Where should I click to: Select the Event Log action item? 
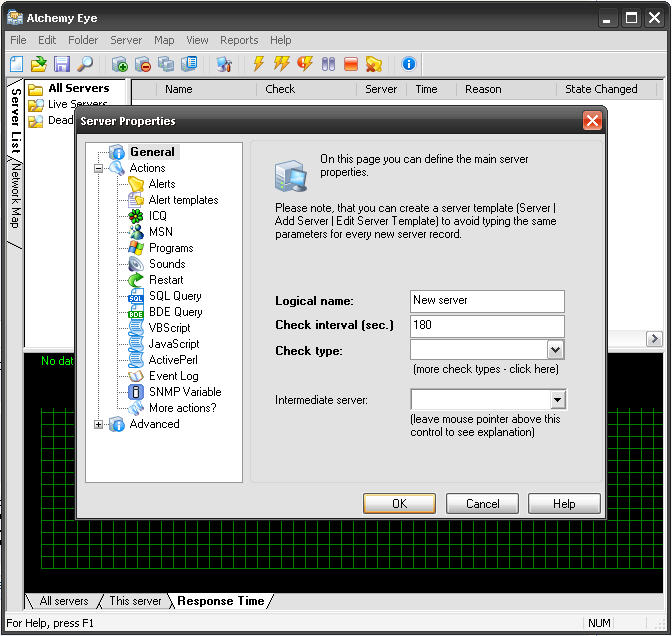[x=174, y=376]
